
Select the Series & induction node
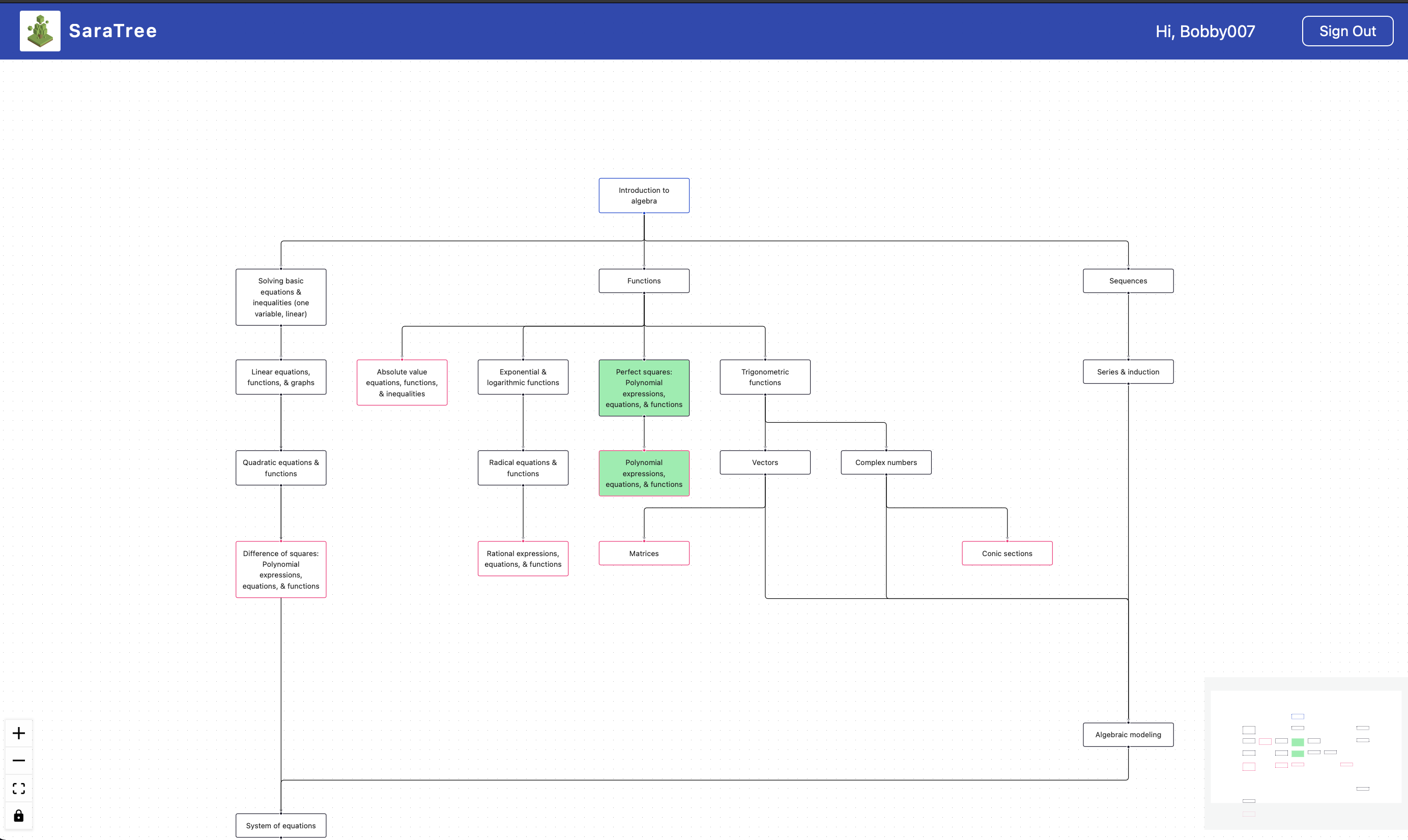1128,372
